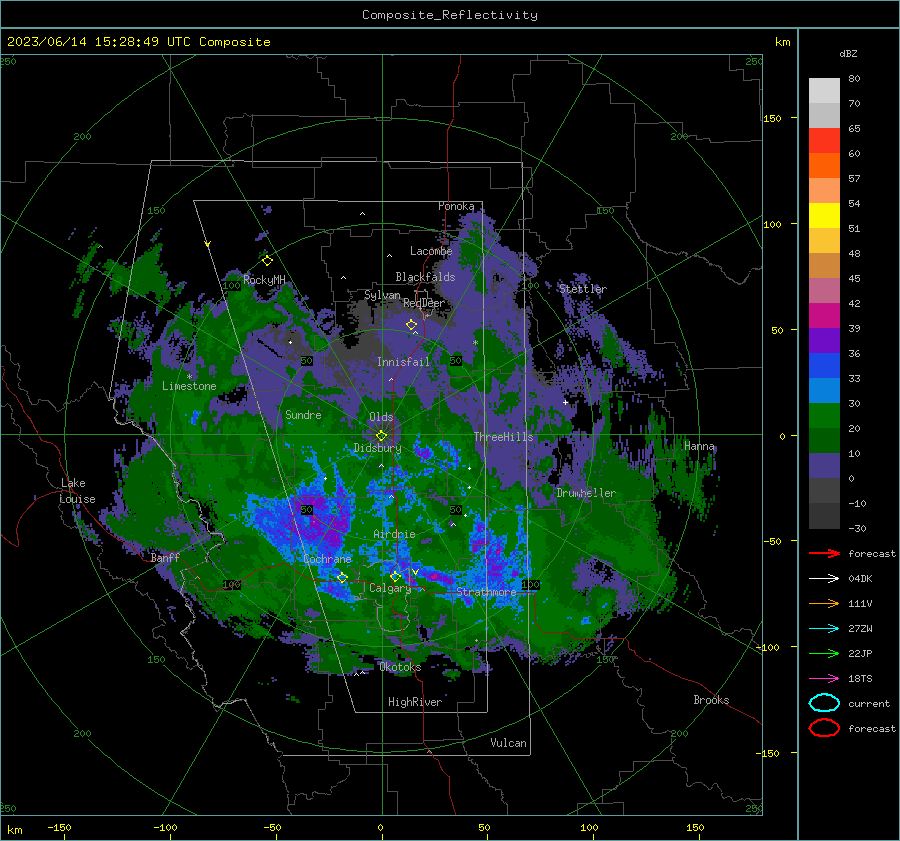Click the orange 111V arrow in legend

pyautogui.click(x=824, y=603)
